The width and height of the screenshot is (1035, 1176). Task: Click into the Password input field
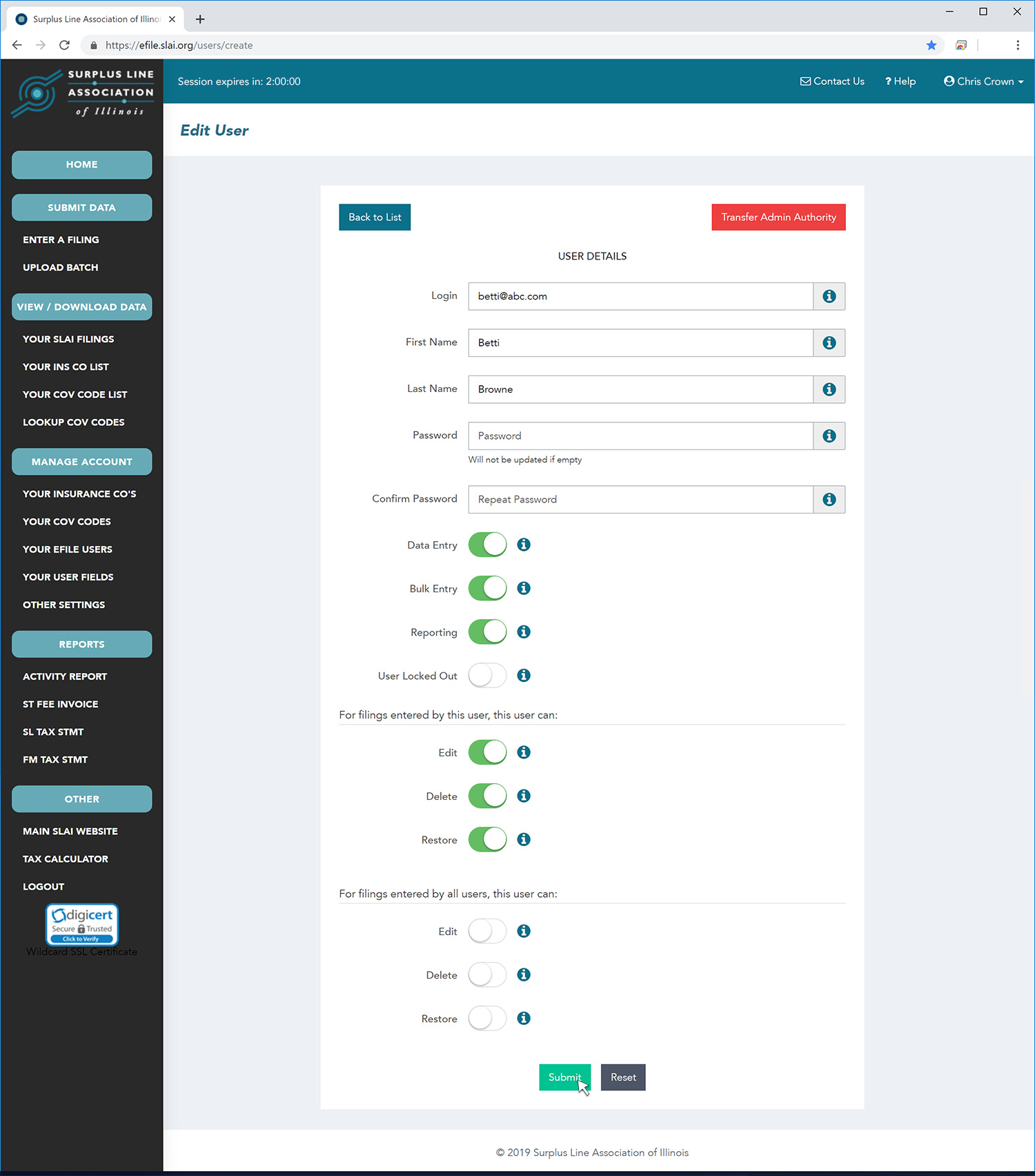(x=640, y=436)
